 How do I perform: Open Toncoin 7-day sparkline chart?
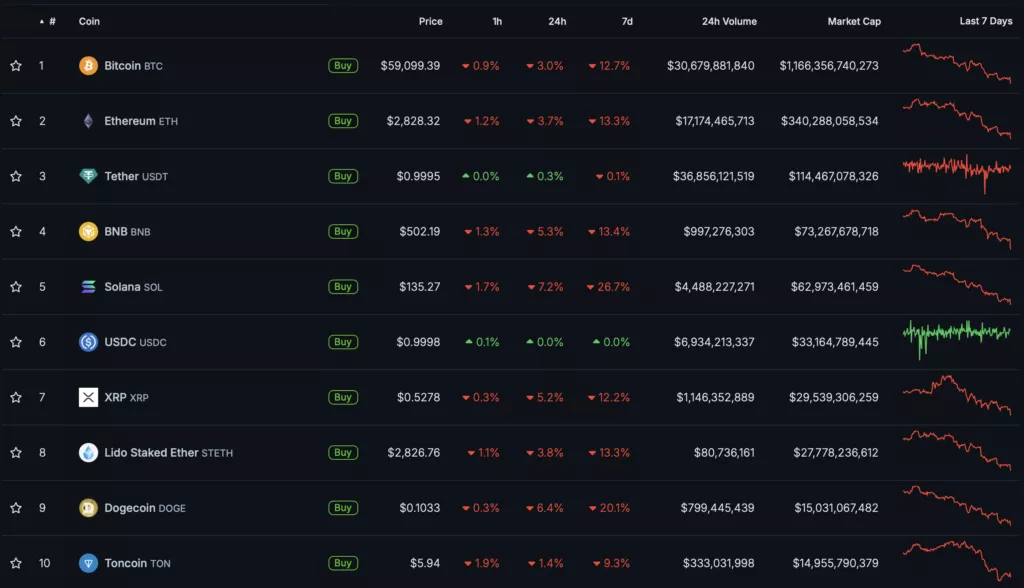pyautogui.click(x=957, y=561)
